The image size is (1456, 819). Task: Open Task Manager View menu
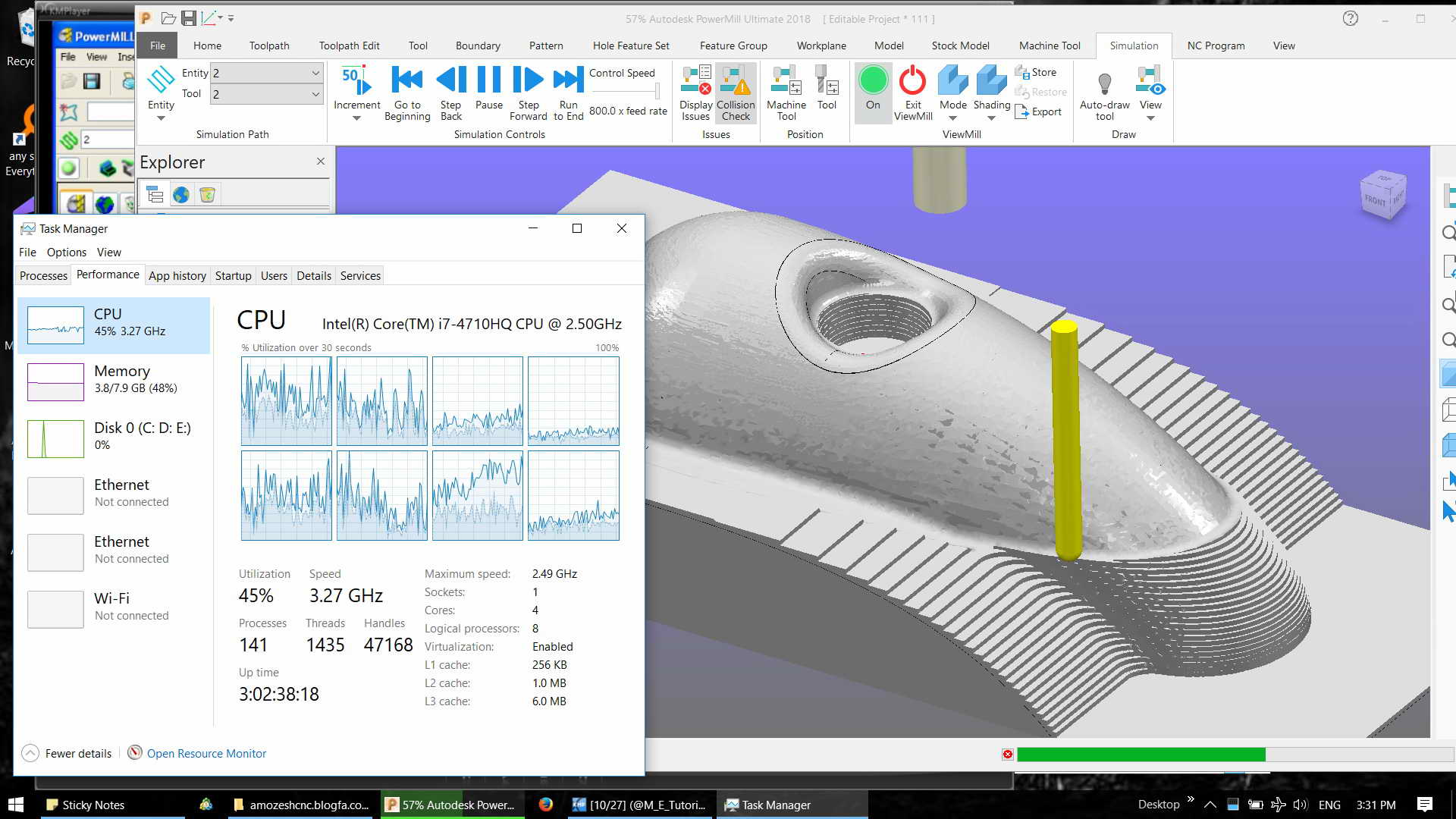108,253
